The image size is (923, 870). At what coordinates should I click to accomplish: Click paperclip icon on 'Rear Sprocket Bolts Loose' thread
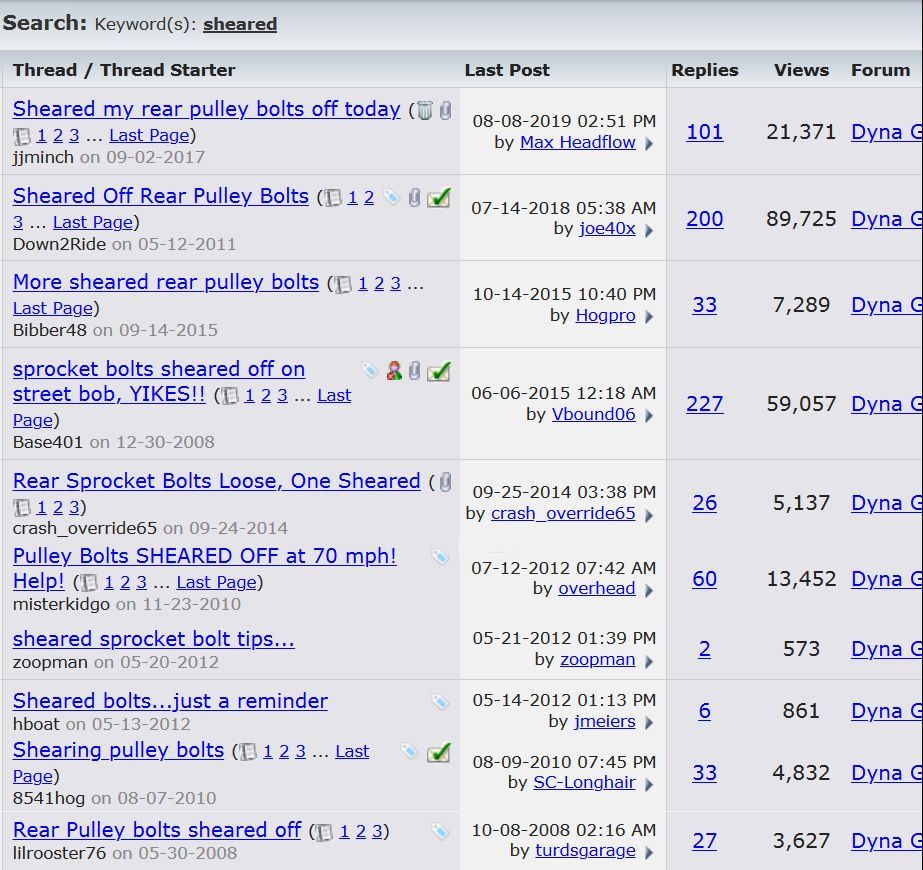pyautogui.click(x=445, y=482)
